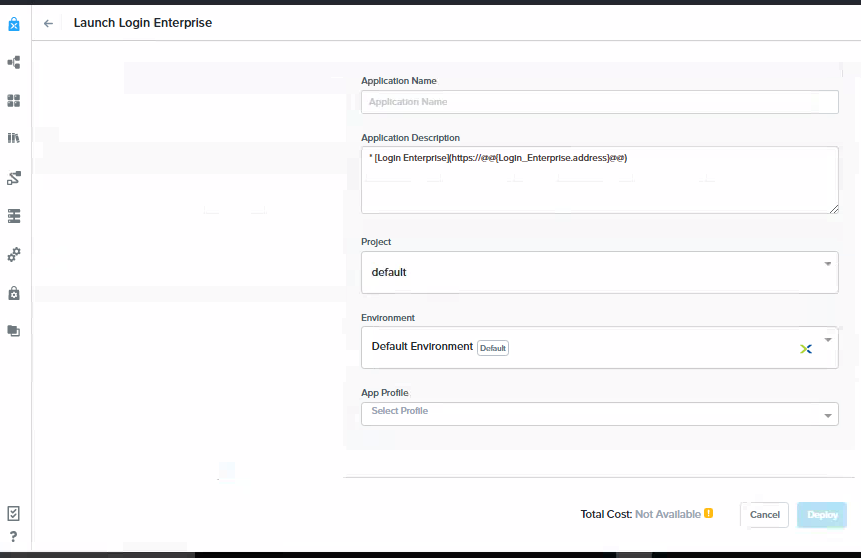Click the Deploy button

point(822,515)
